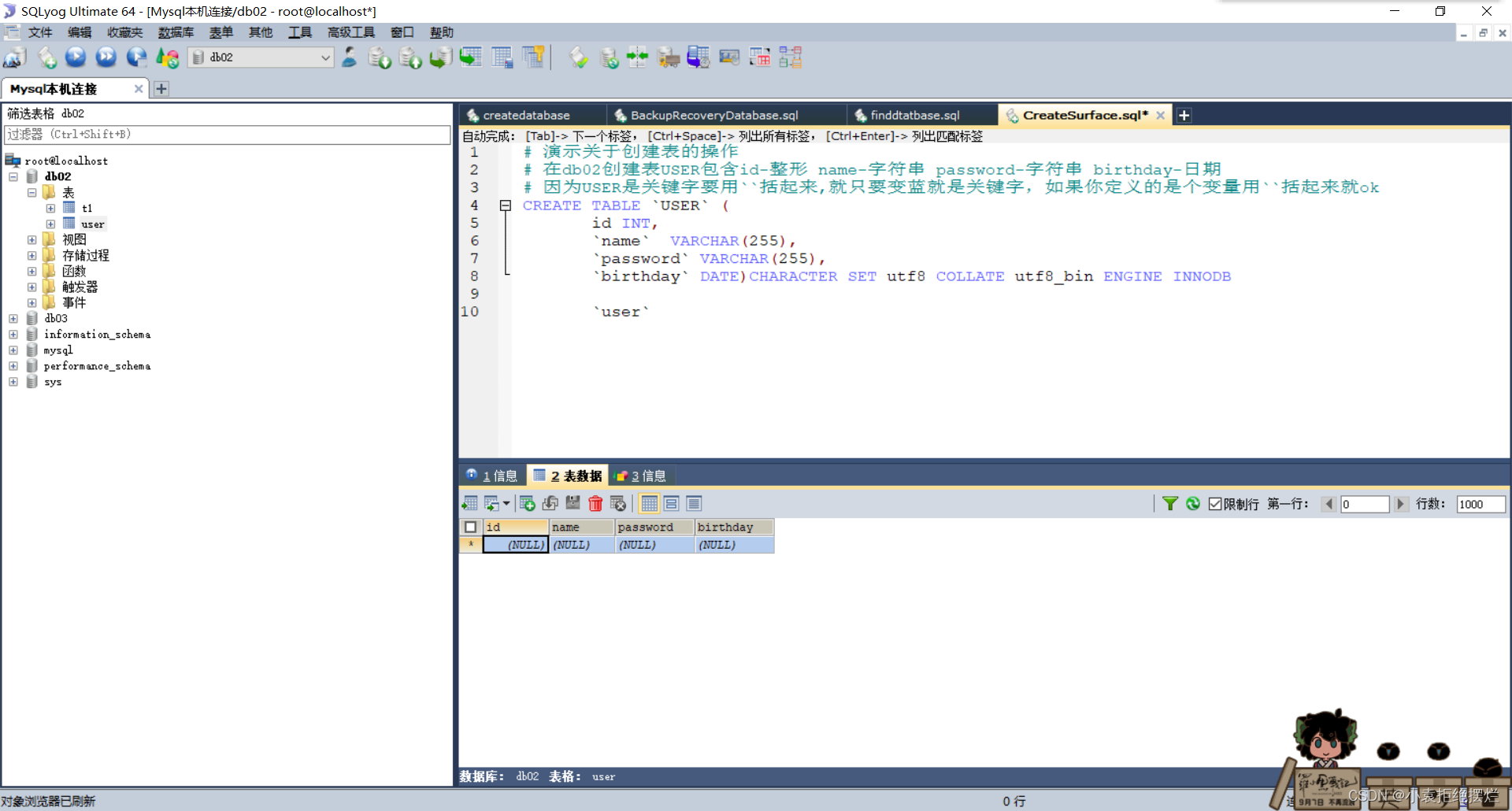Click the new query editor icon

tap(46, 57)
